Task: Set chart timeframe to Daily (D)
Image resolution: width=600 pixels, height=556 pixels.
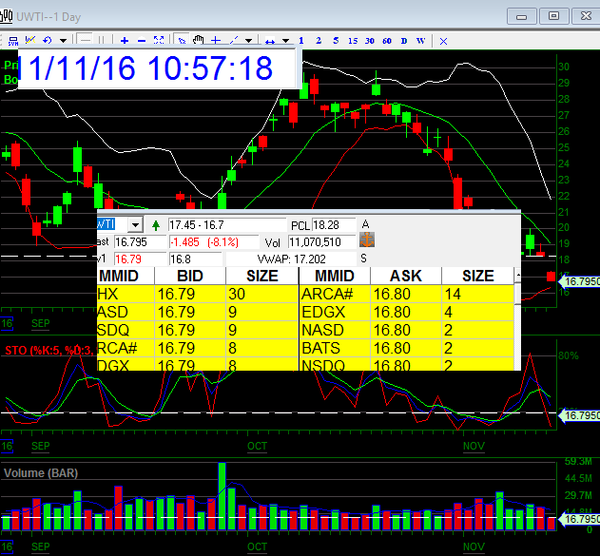Action: pos(404,40)
